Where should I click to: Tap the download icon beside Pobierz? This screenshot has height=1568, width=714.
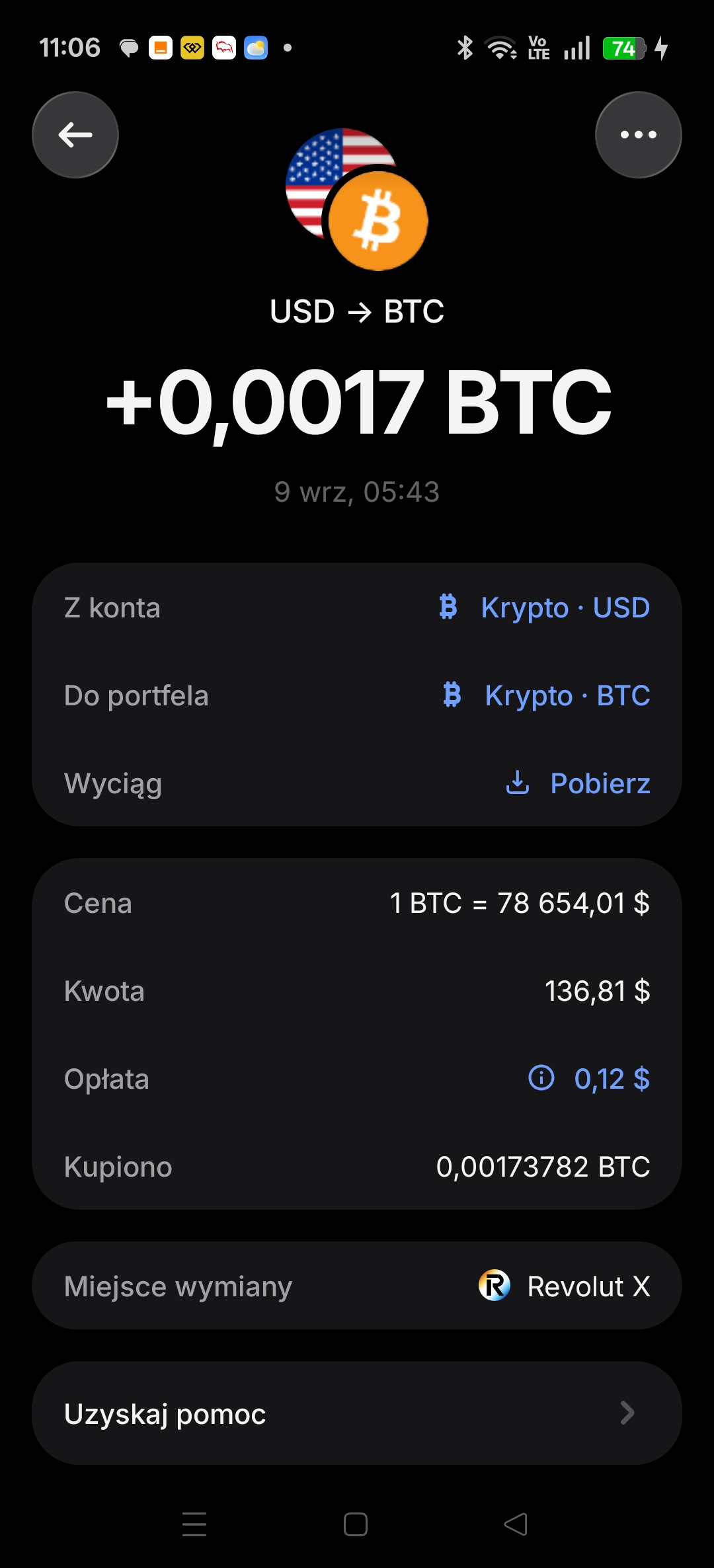click(x=518, y=783)
